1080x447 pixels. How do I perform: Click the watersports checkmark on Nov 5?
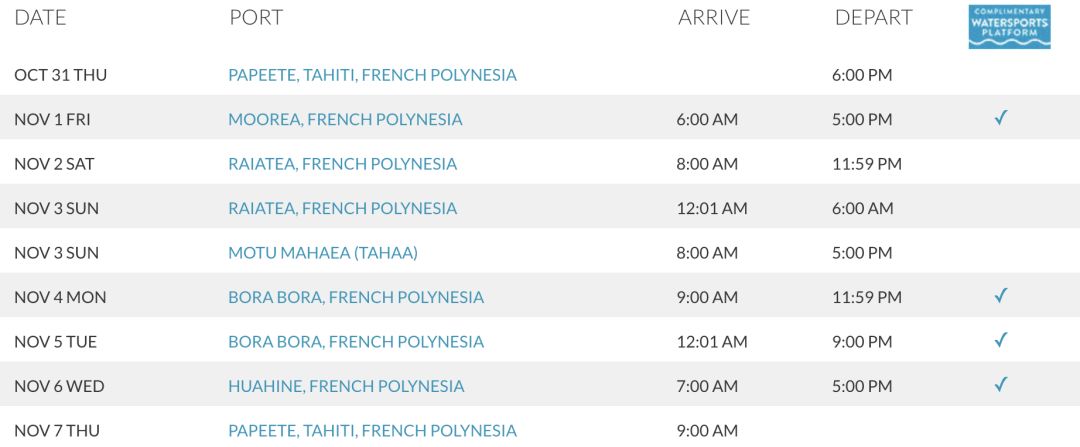[x=1001, y=340]
